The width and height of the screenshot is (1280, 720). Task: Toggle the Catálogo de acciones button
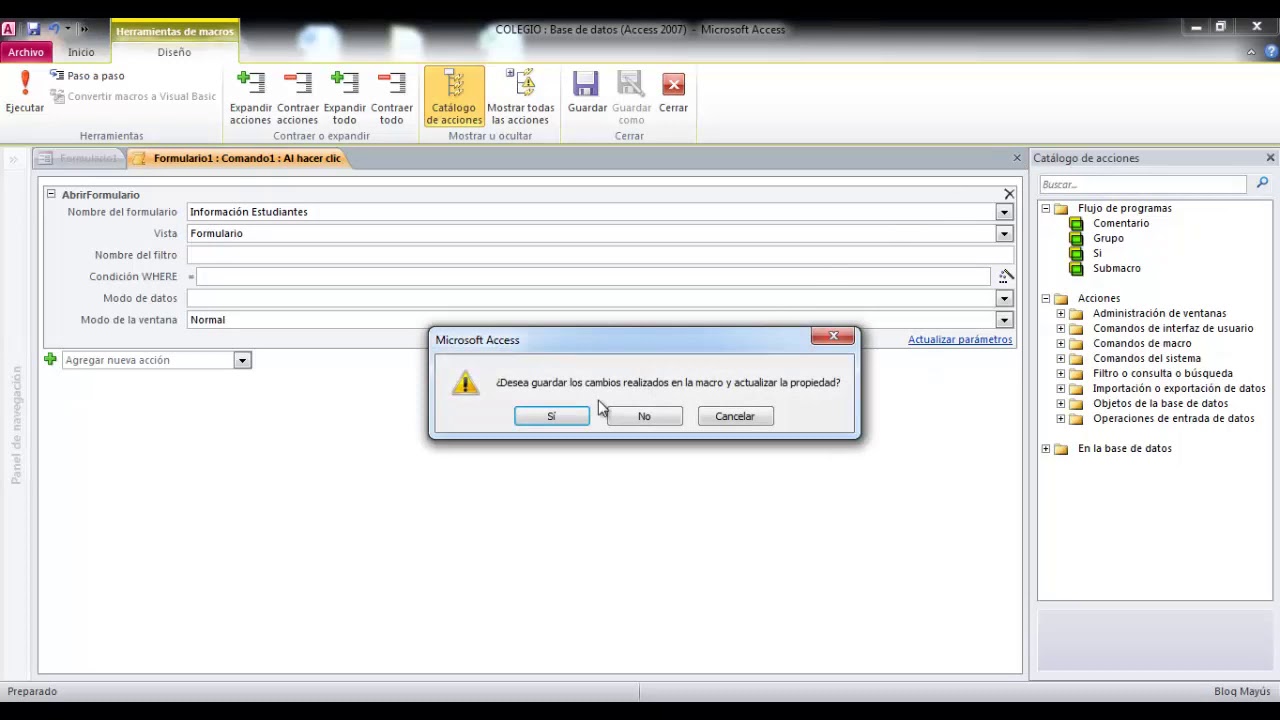(x=454, y=97)
